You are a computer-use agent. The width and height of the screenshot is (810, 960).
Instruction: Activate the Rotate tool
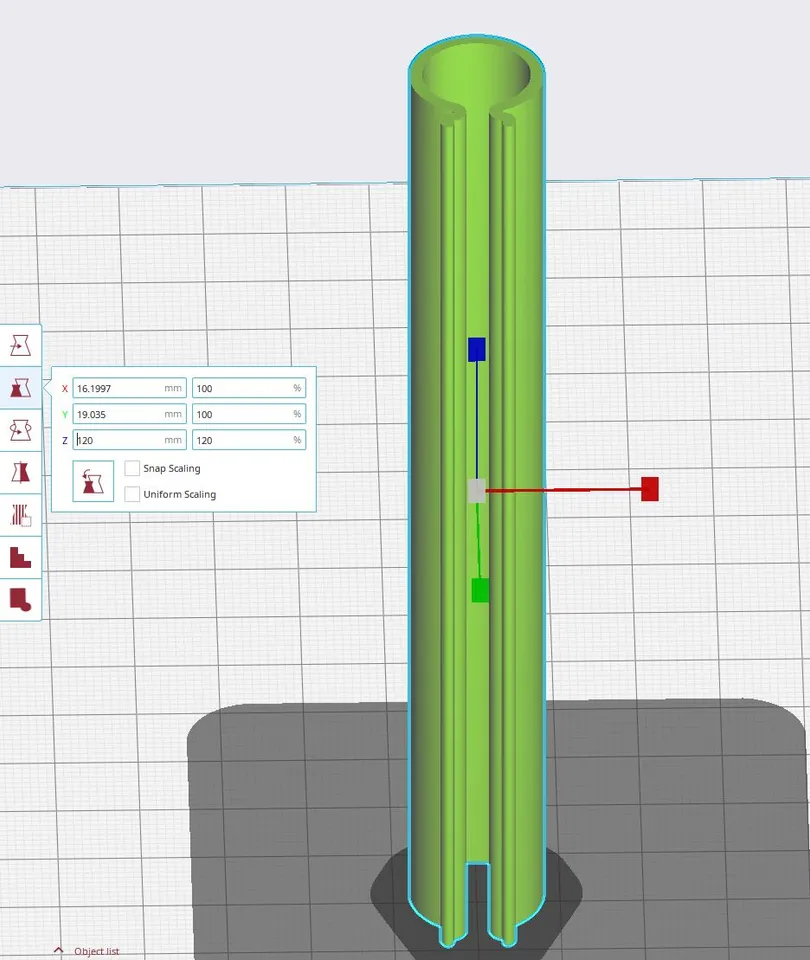click(20, 430)
